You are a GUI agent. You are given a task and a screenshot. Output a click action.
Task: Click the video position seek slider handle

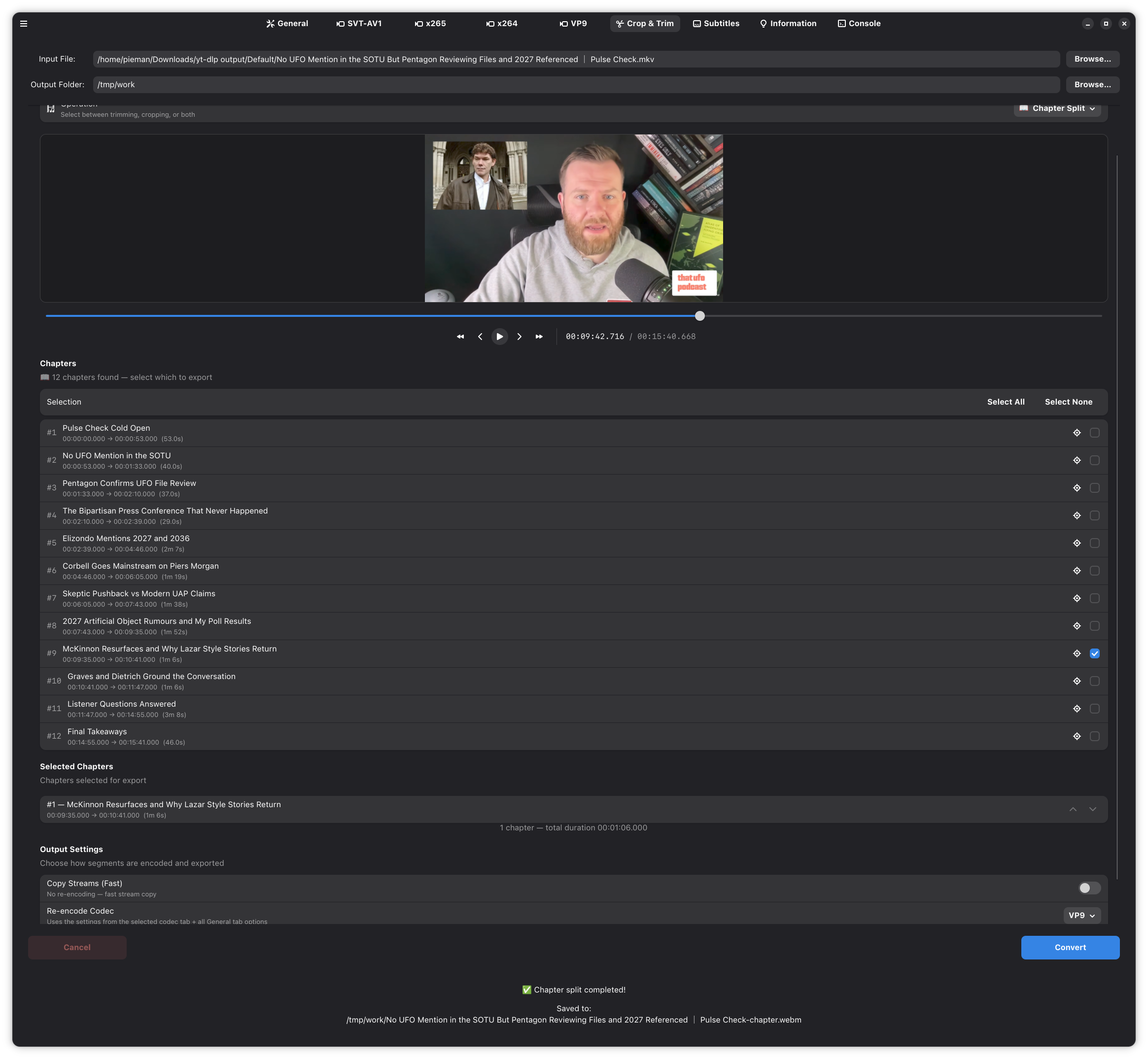[x=700, y=316]
